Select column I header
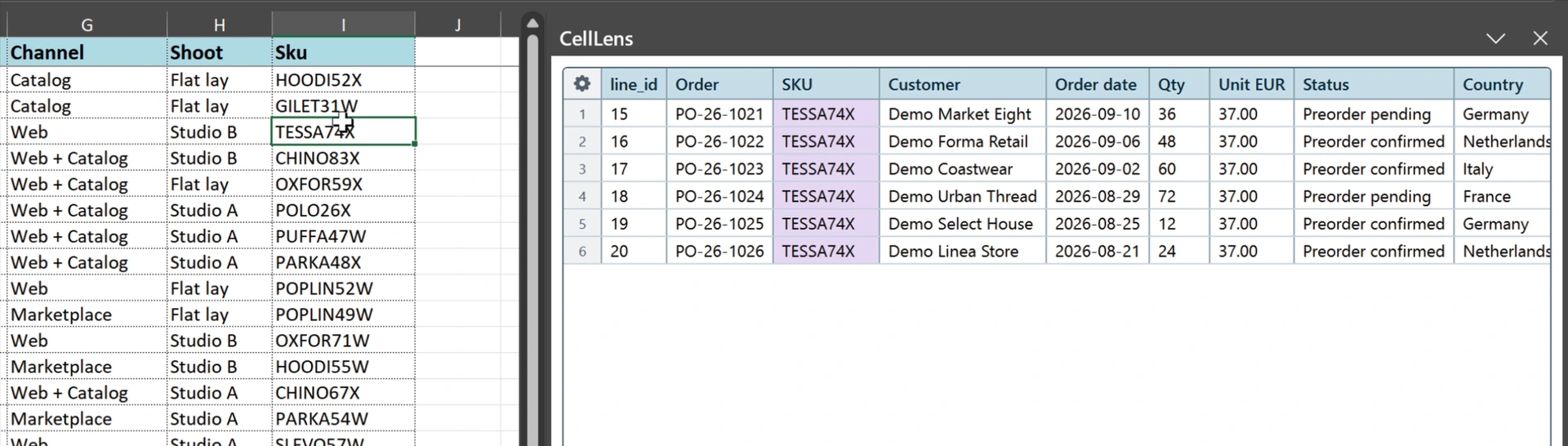This screenshot has height=446, width=1568. (x=344, y=25)
